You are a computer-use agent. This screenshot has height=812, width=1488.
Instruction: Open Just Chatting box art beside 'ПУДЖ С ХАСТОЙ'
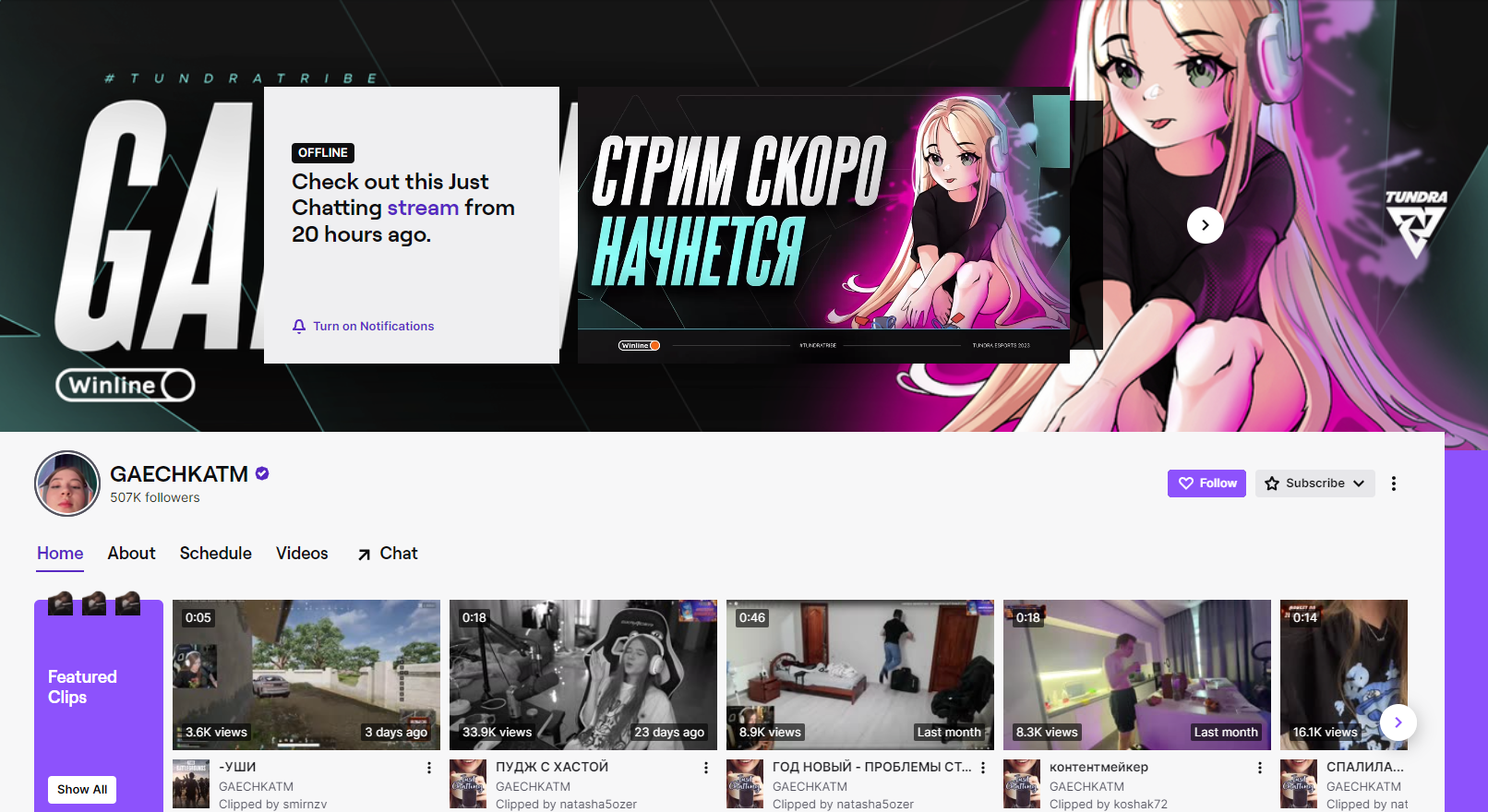[x=468, y=784]
